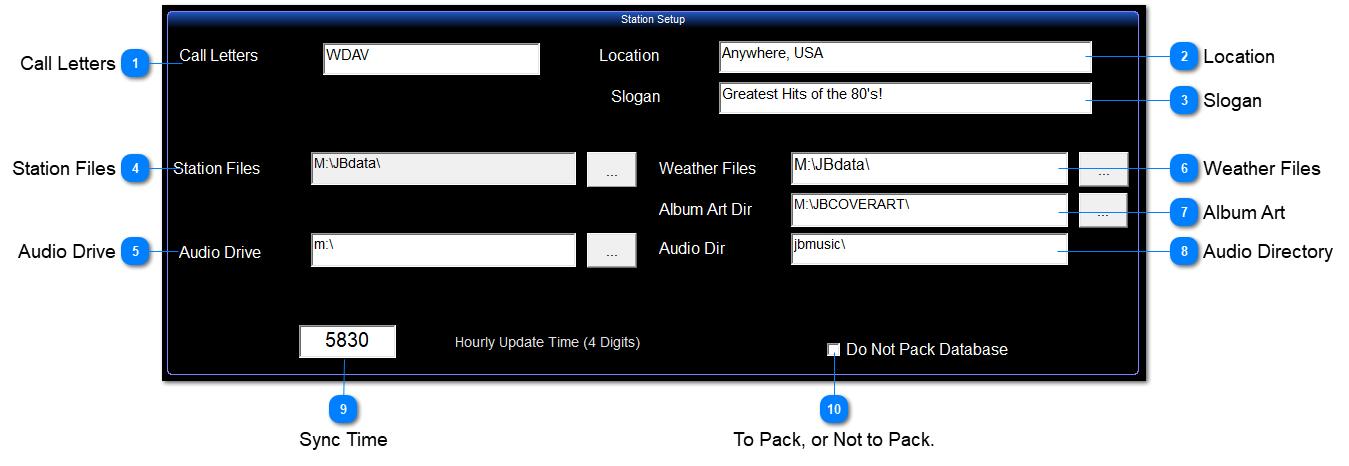Click the Call Letters field containing WDAV
This screenshot has height=466, width=1349.
pos(431,59)
